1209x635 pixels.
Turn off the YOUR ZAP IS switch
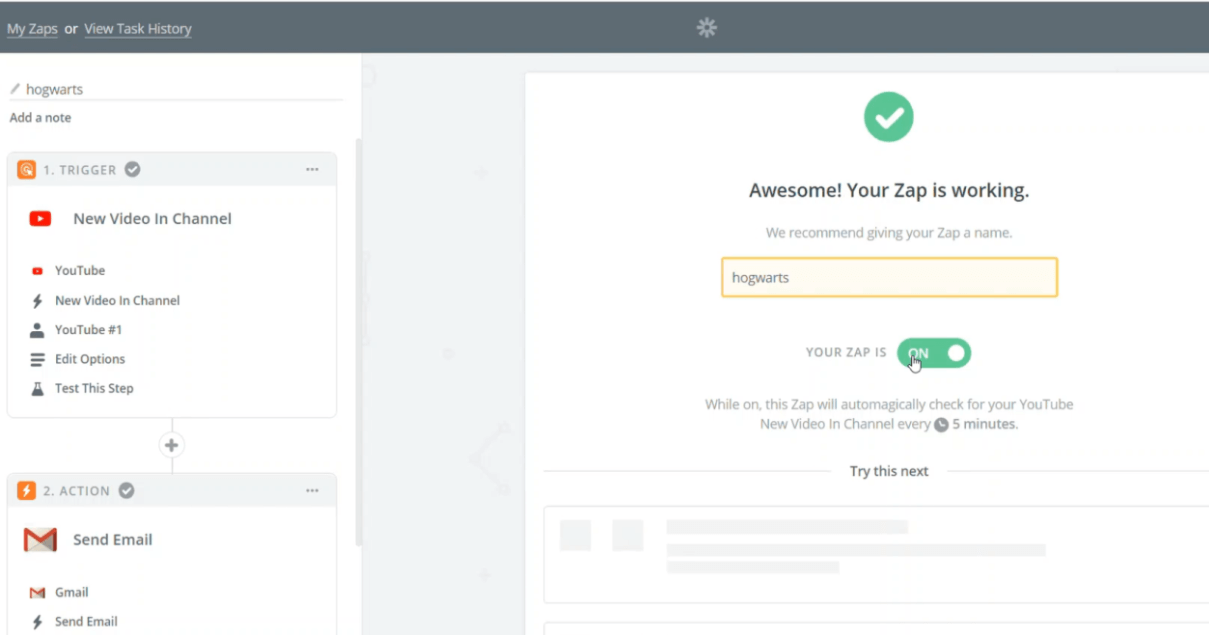[x=933, y=352]
